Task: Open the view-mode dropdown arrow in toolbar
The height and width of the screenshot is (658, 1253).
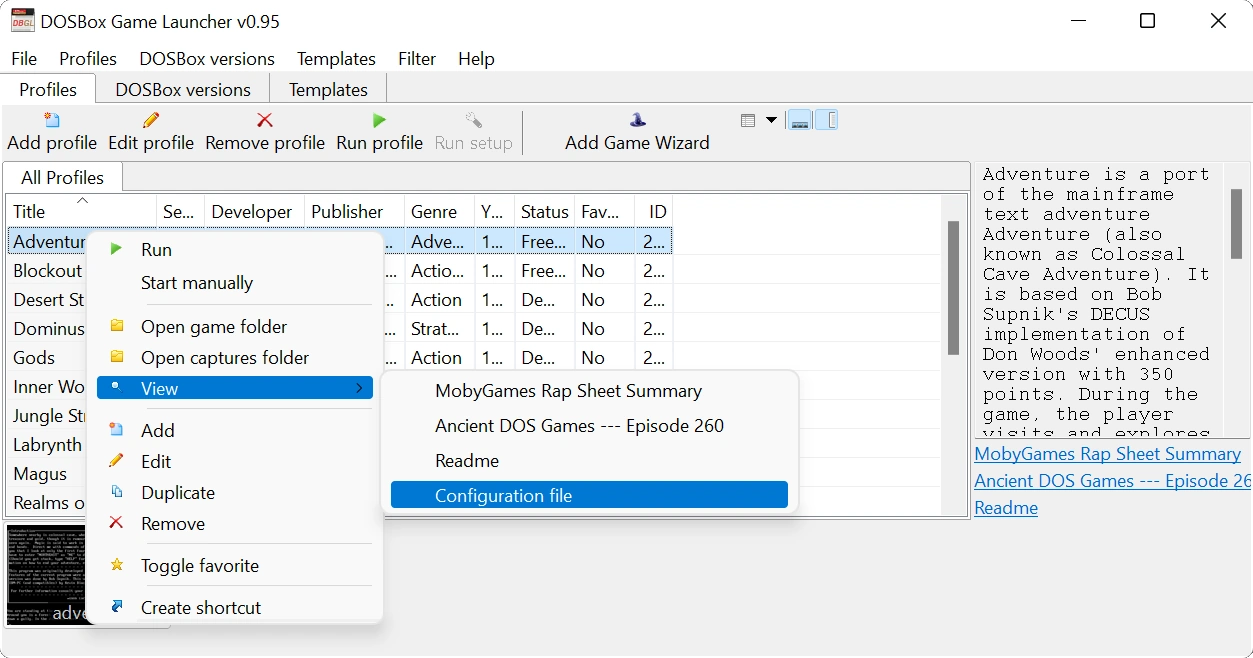Action: (771, 121)
